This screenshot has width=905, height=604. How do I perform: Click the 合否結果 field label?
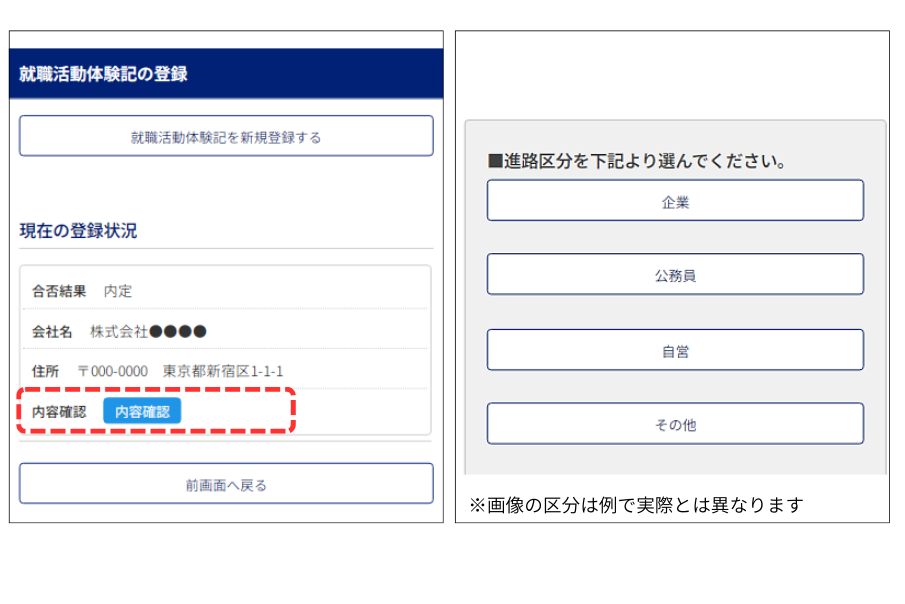click(x=59, y=291)
